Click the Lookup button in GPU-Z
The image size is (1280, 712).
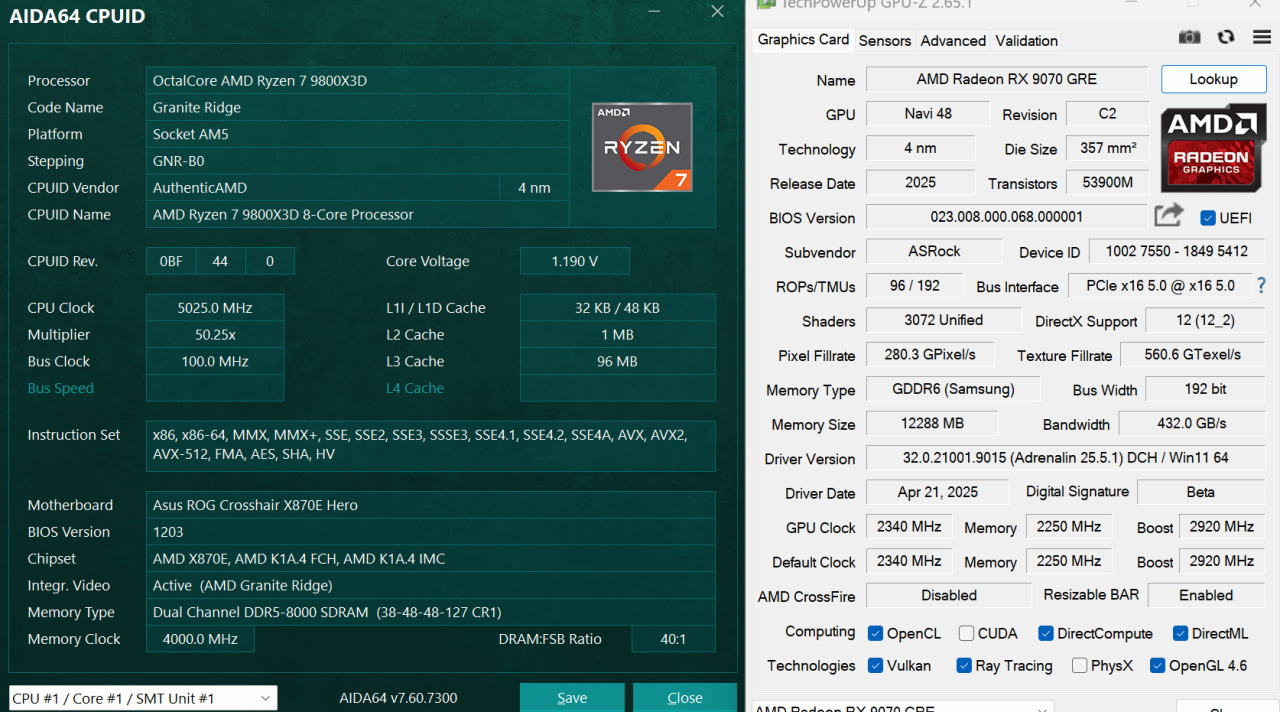tap(1213, 79)
